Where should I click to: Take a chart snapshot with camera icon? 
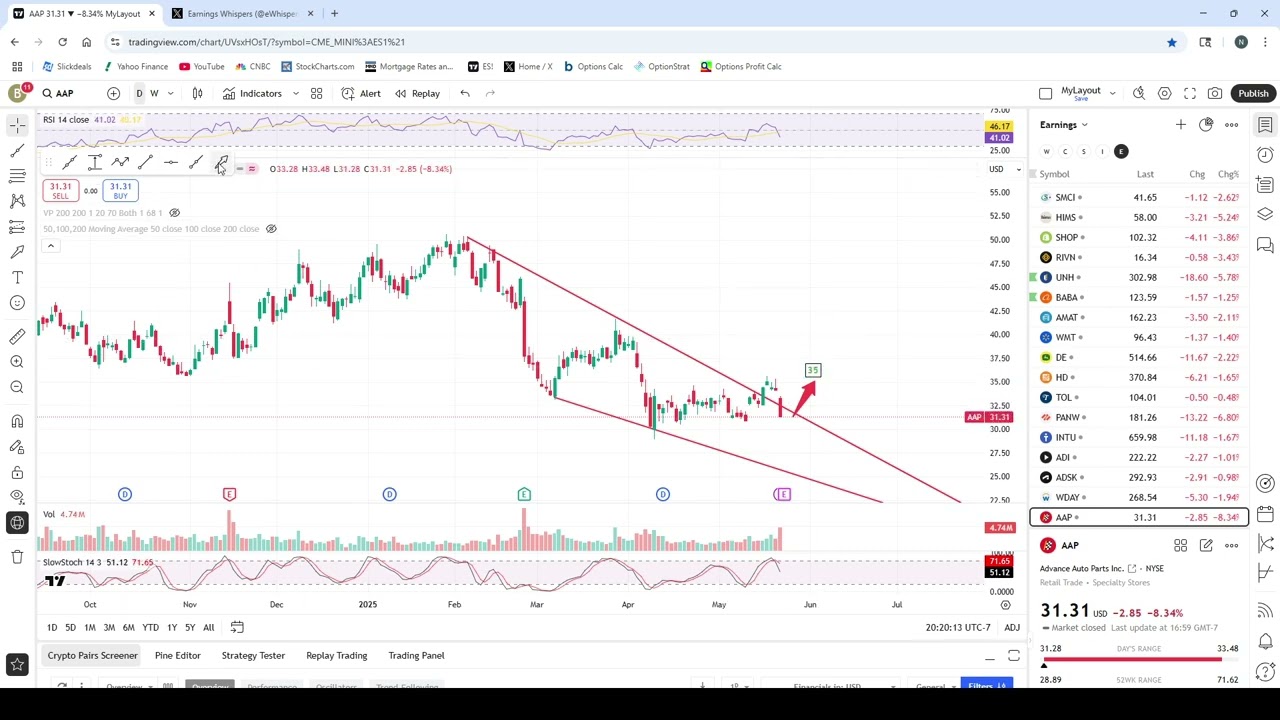(x=1214, y=93)
